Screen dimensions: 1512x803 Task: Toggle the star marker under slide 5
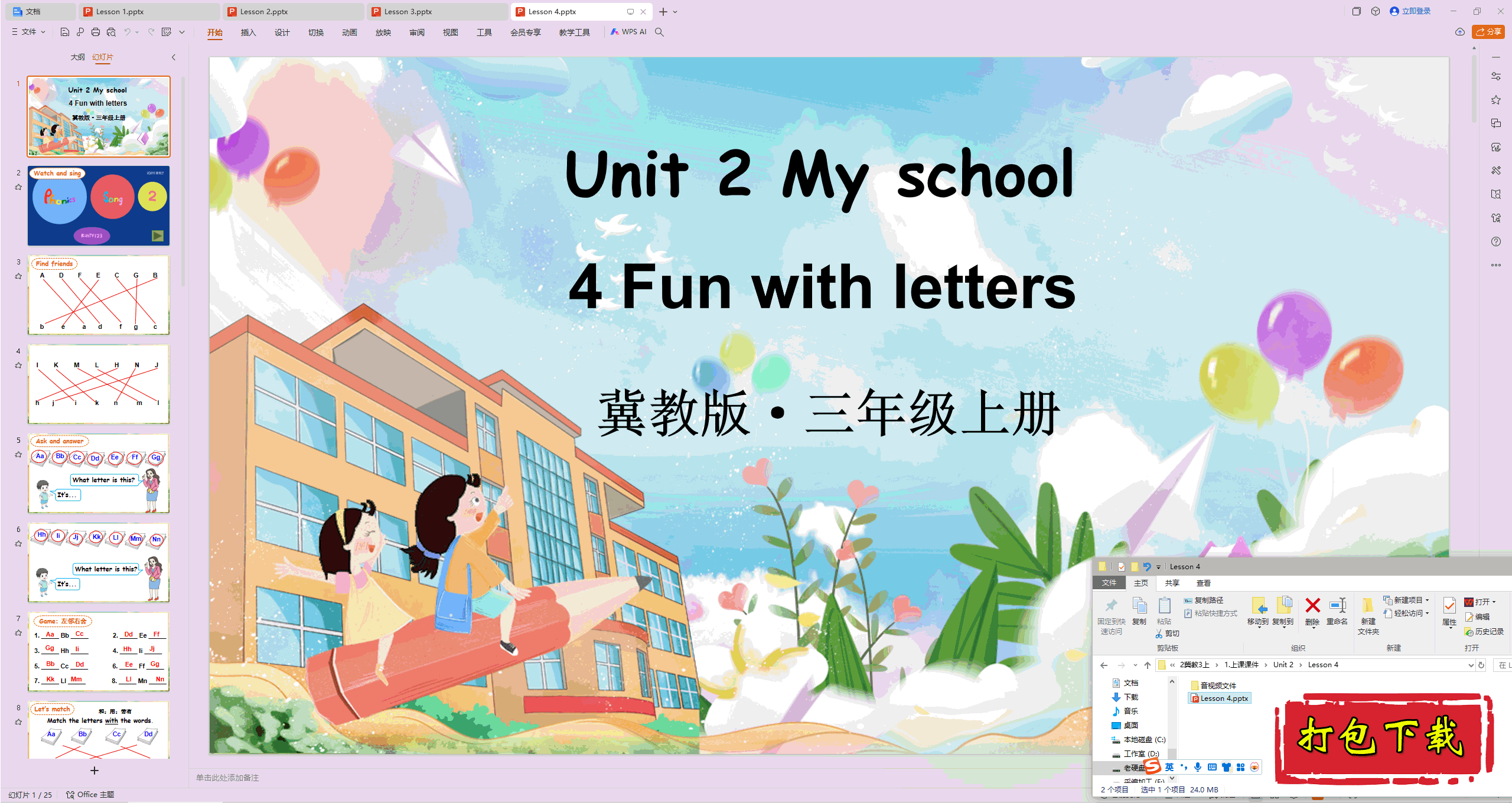[x=18, y=455]
